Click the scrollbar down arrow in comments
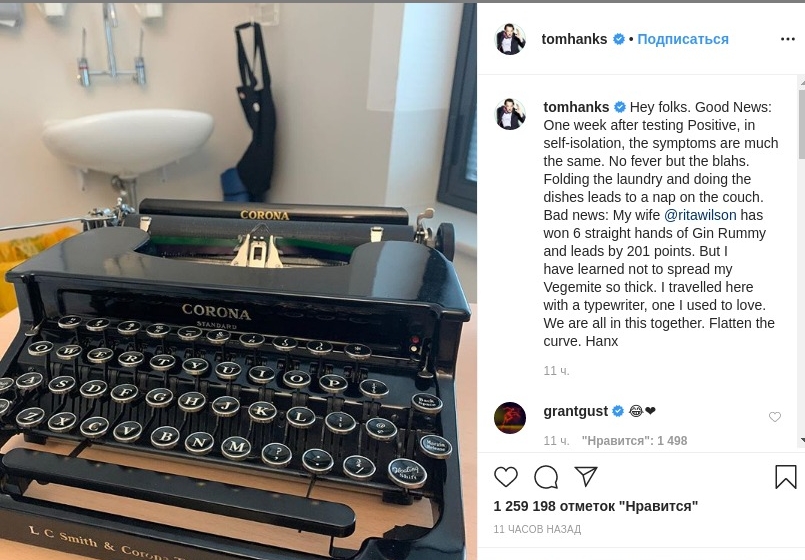805x560 pixels. [802, 440]
